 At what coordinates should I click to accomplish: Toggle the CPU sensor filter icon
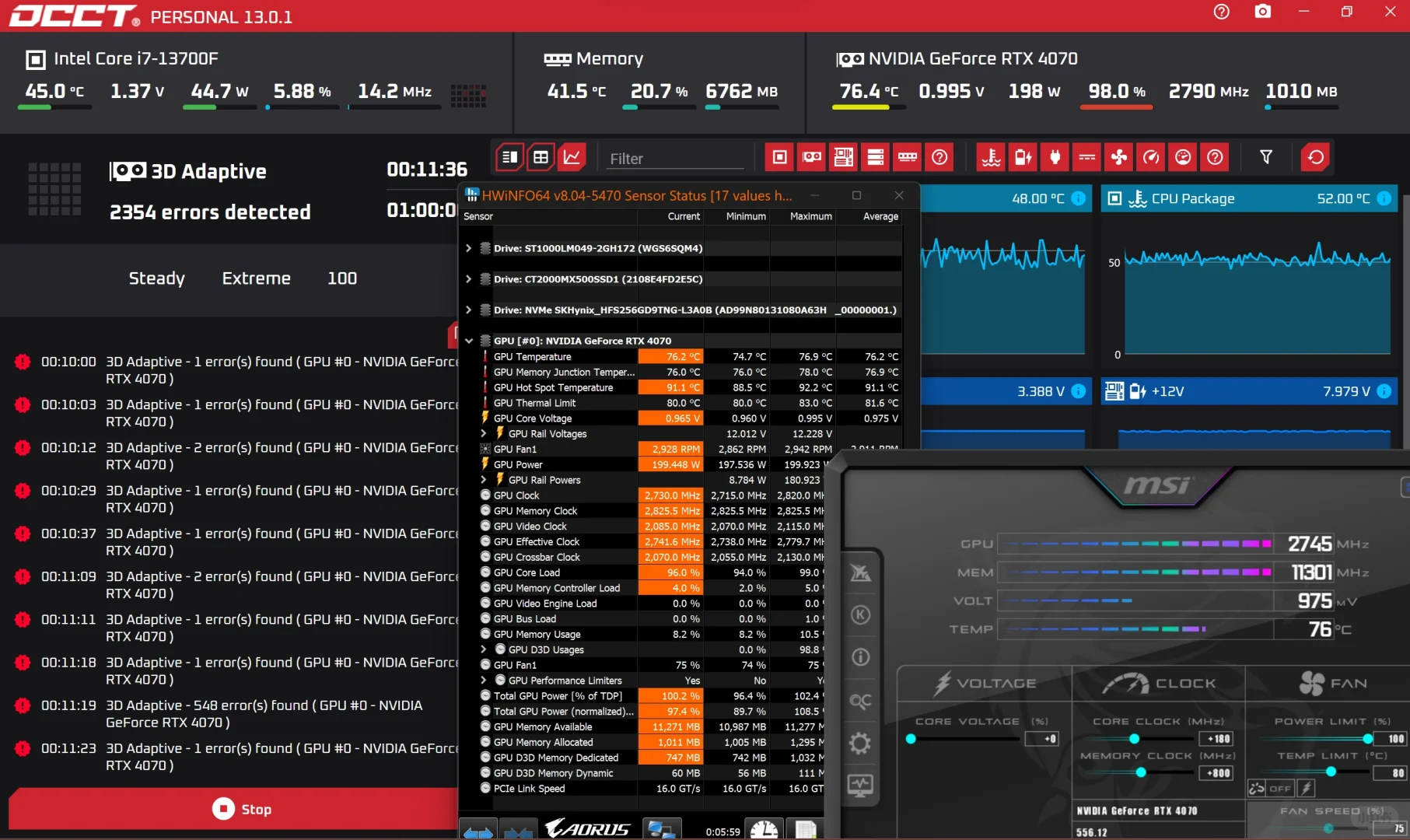[x=779, y=158]
